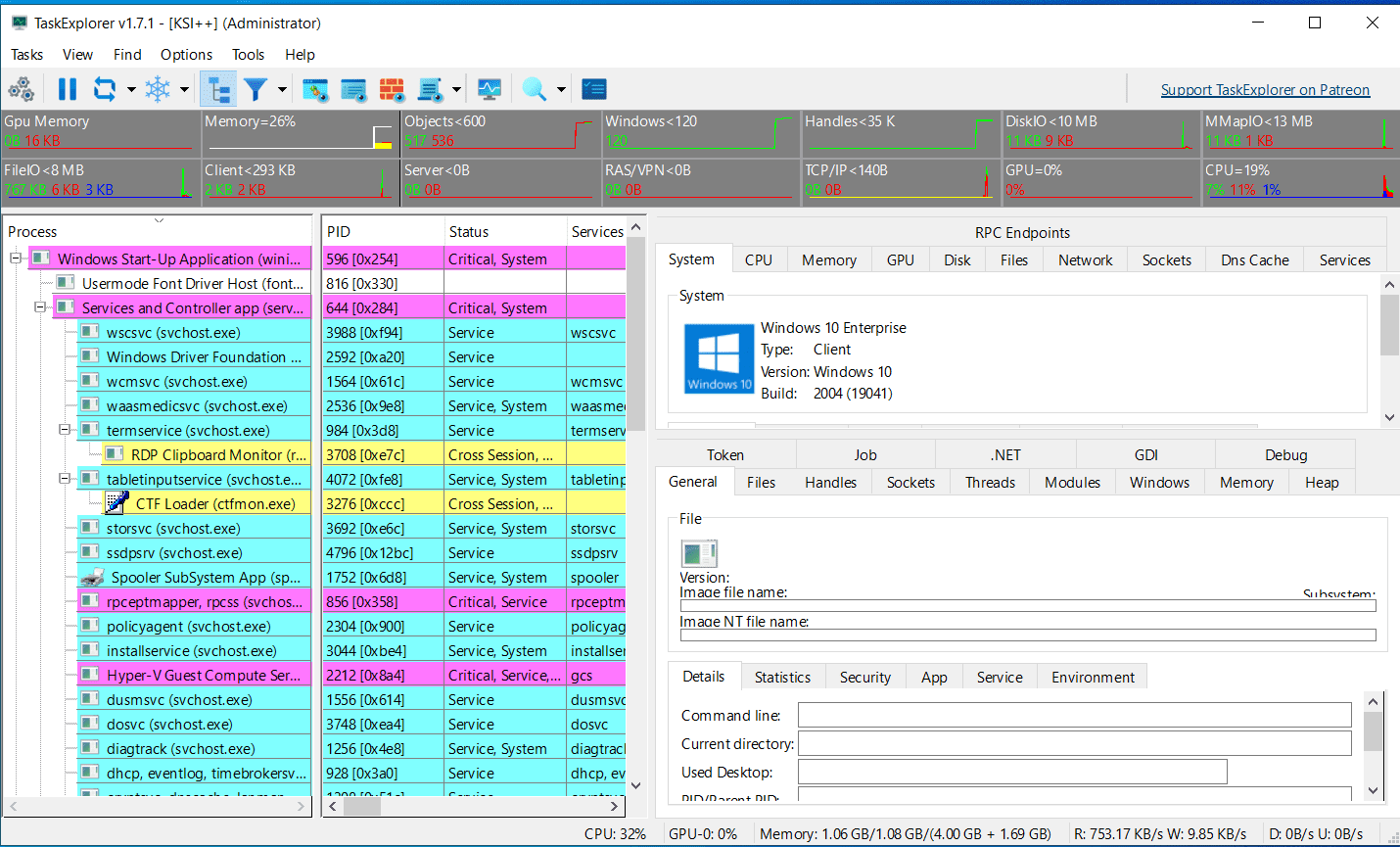1400x847 pixels.
Task: Switch to the Network tab
Action: click(x=1085, y=259)
